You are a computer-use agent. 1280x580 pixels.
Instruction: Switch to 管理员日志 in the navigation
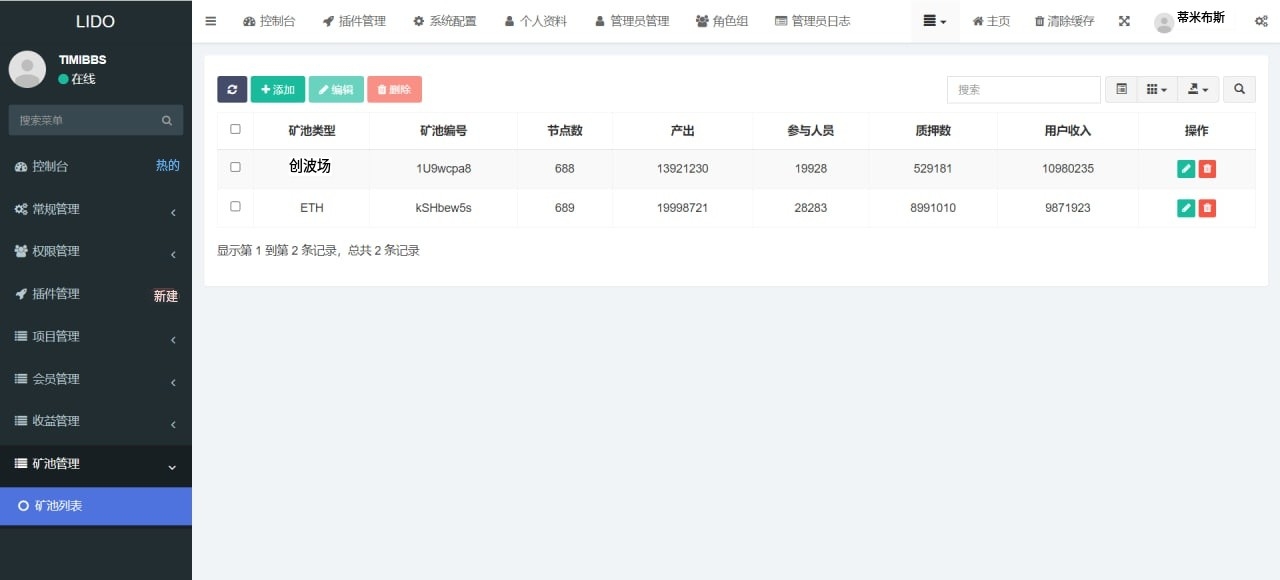tap(814, 20)
